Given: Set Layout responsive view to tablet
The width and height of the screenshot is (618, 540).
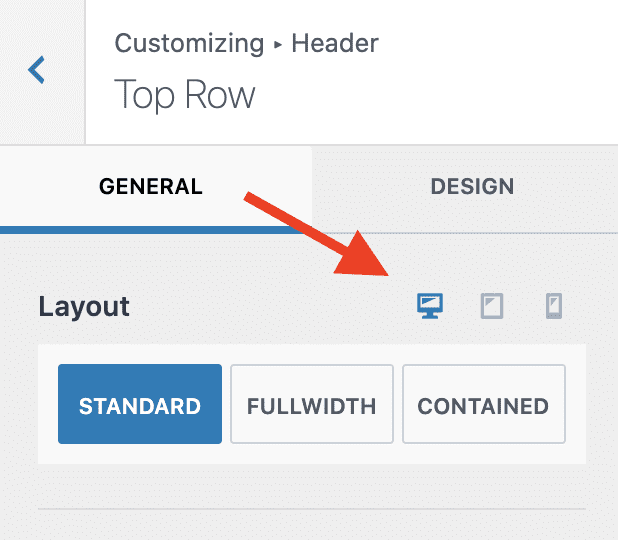Looking at the screenshot, I should pyautogui.click(x=492, y=306).
